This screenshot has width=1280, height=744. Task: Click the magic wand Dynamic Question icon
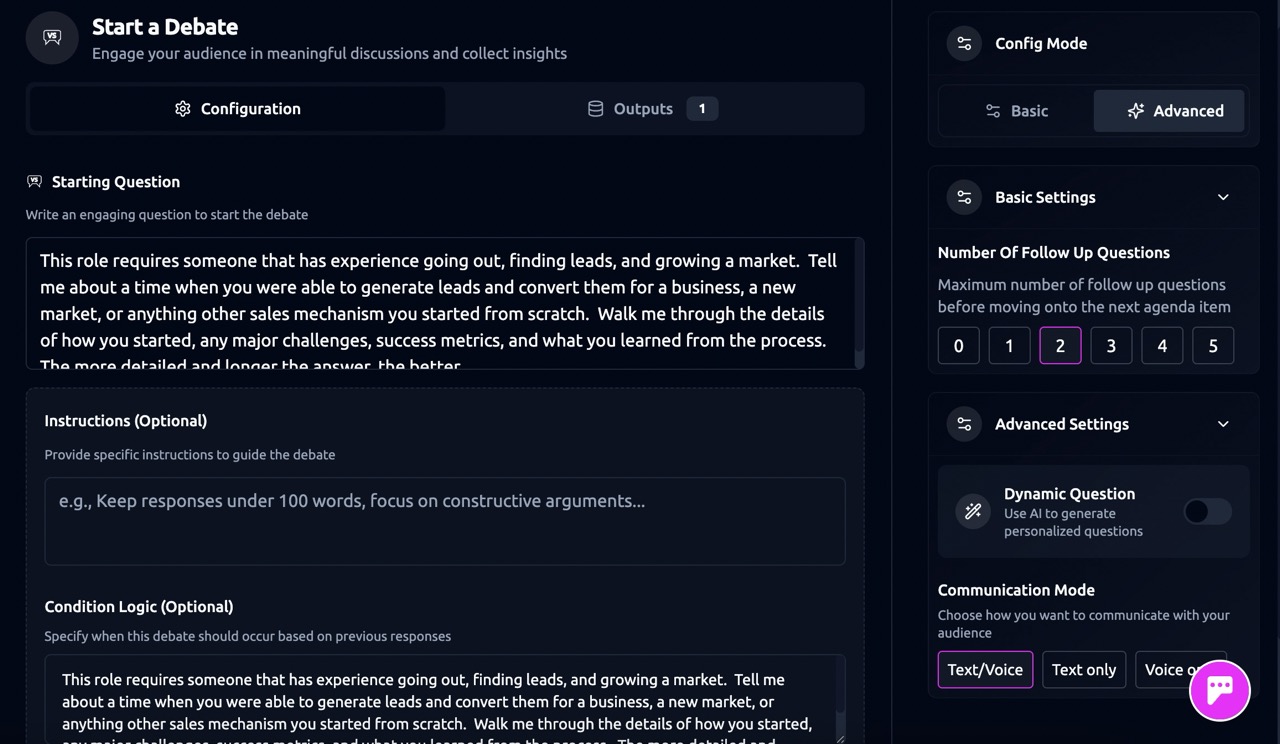pyautogui.click(x=972, y=511)
